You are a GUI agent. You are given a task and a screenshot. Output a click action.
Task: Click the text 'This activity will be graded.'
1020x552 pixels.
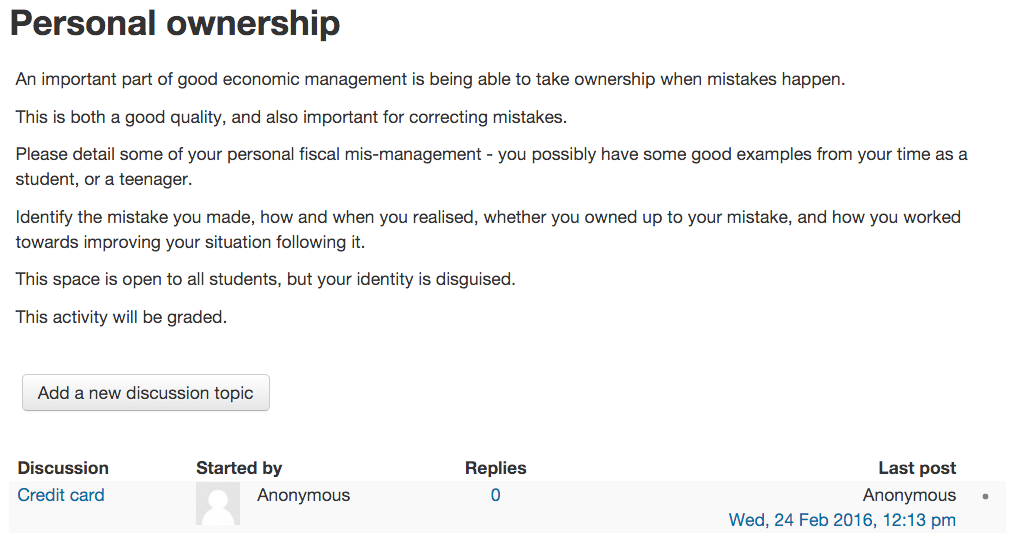coord(121,317)
